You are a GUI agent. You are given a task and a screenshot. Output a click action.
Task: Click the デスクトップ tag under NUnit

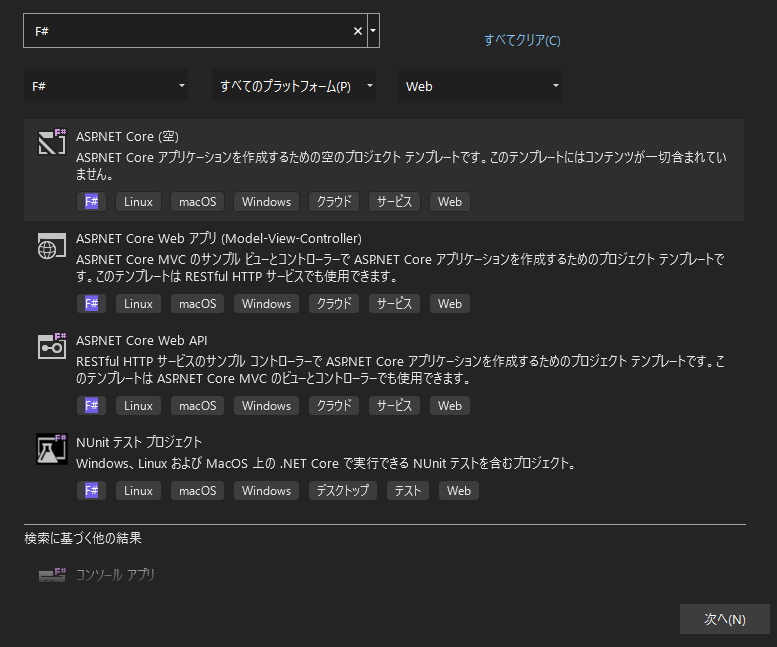[x=343, y=491]
